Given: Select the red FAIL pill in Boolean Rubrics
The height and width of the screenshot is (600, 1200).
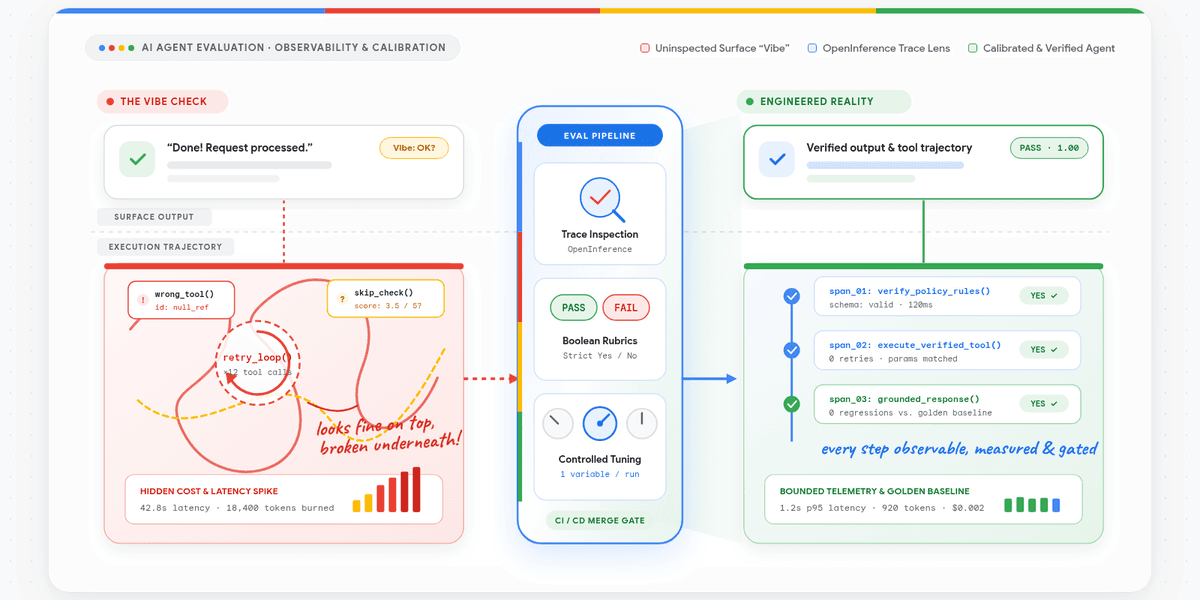Looking at the screenshot, I should click(x=626, y=308).
